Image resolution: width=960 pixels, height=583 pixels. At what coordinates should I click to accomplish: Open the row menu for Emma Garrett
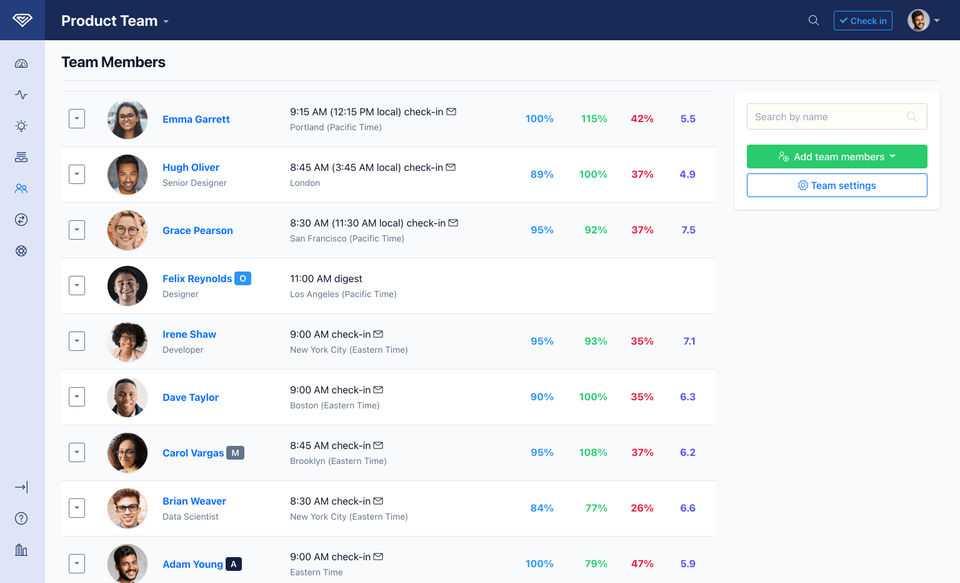point(77,119)
